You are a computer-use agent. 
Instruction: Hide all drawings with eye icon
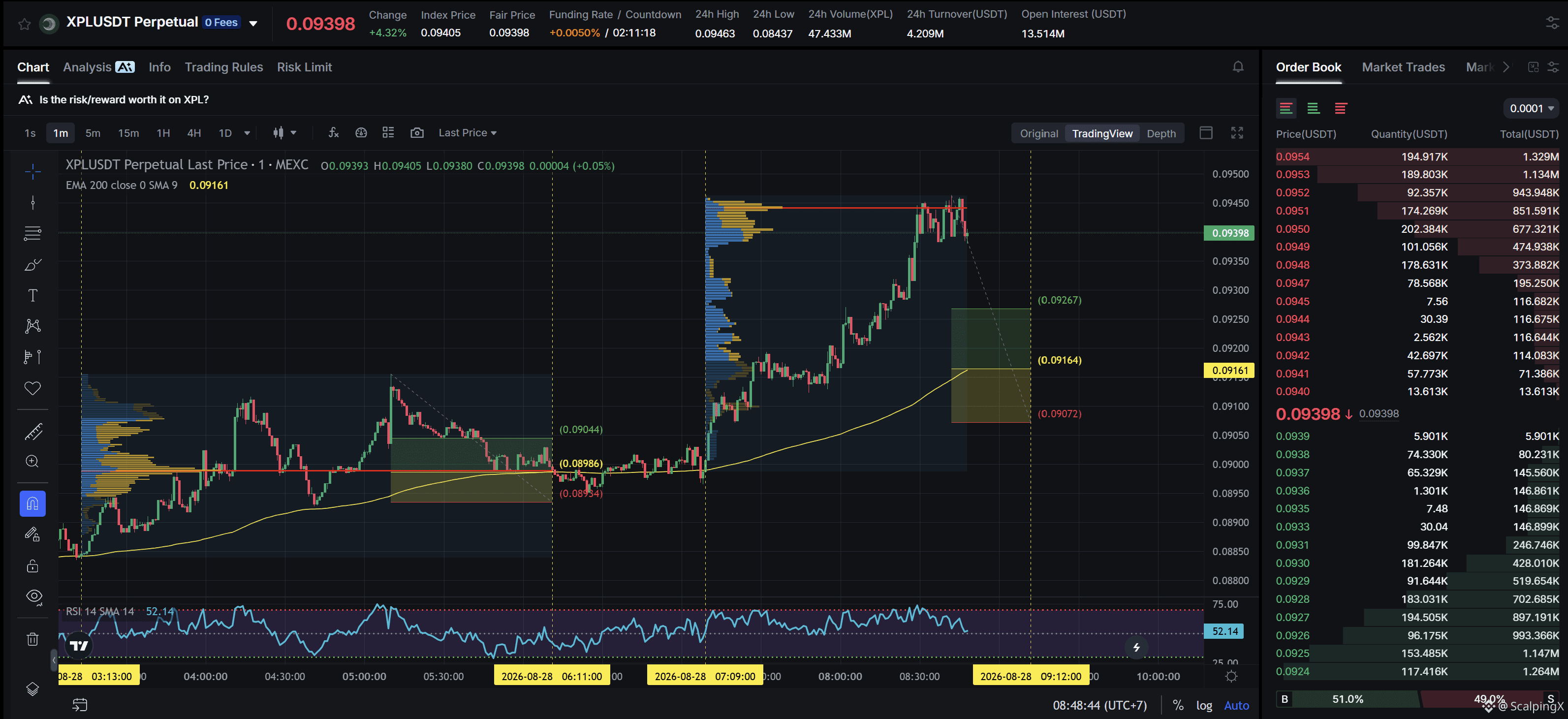pos(34,596)
